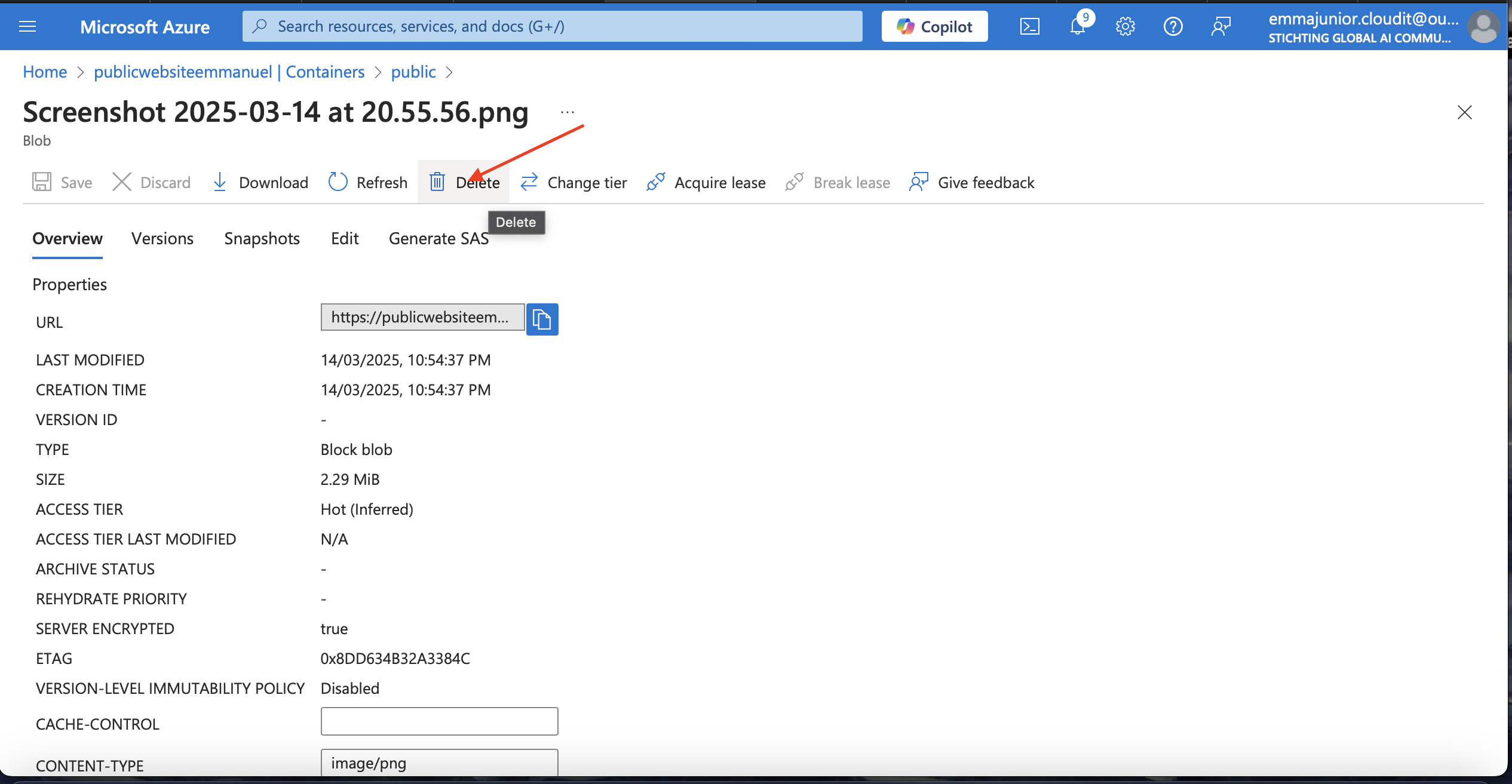Open the Azure portal hamburger menu
The image size is (1512, 784).
tap(27, 26)
